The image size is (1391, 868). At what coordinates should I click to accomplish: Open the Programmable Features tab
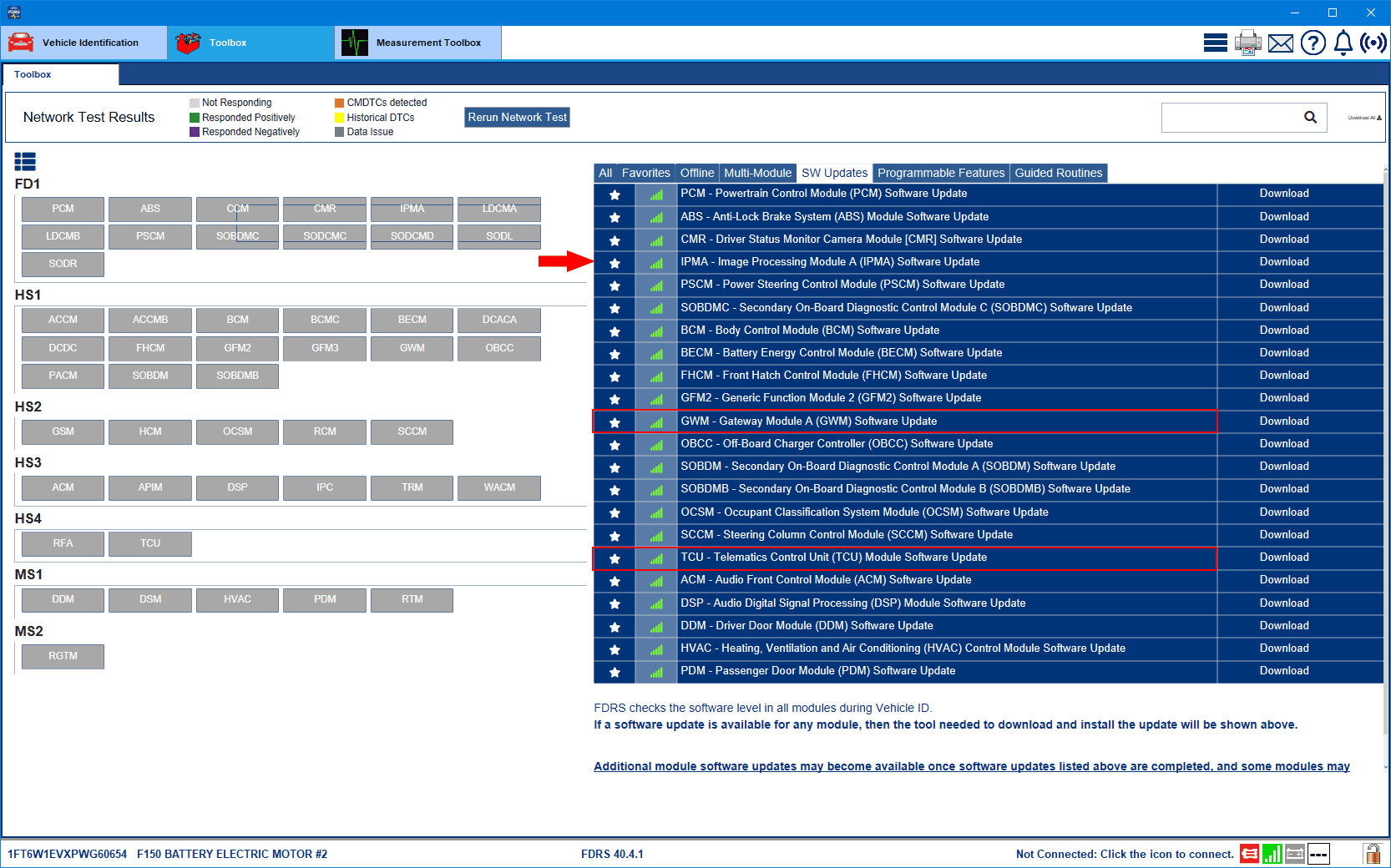(941, 173)
